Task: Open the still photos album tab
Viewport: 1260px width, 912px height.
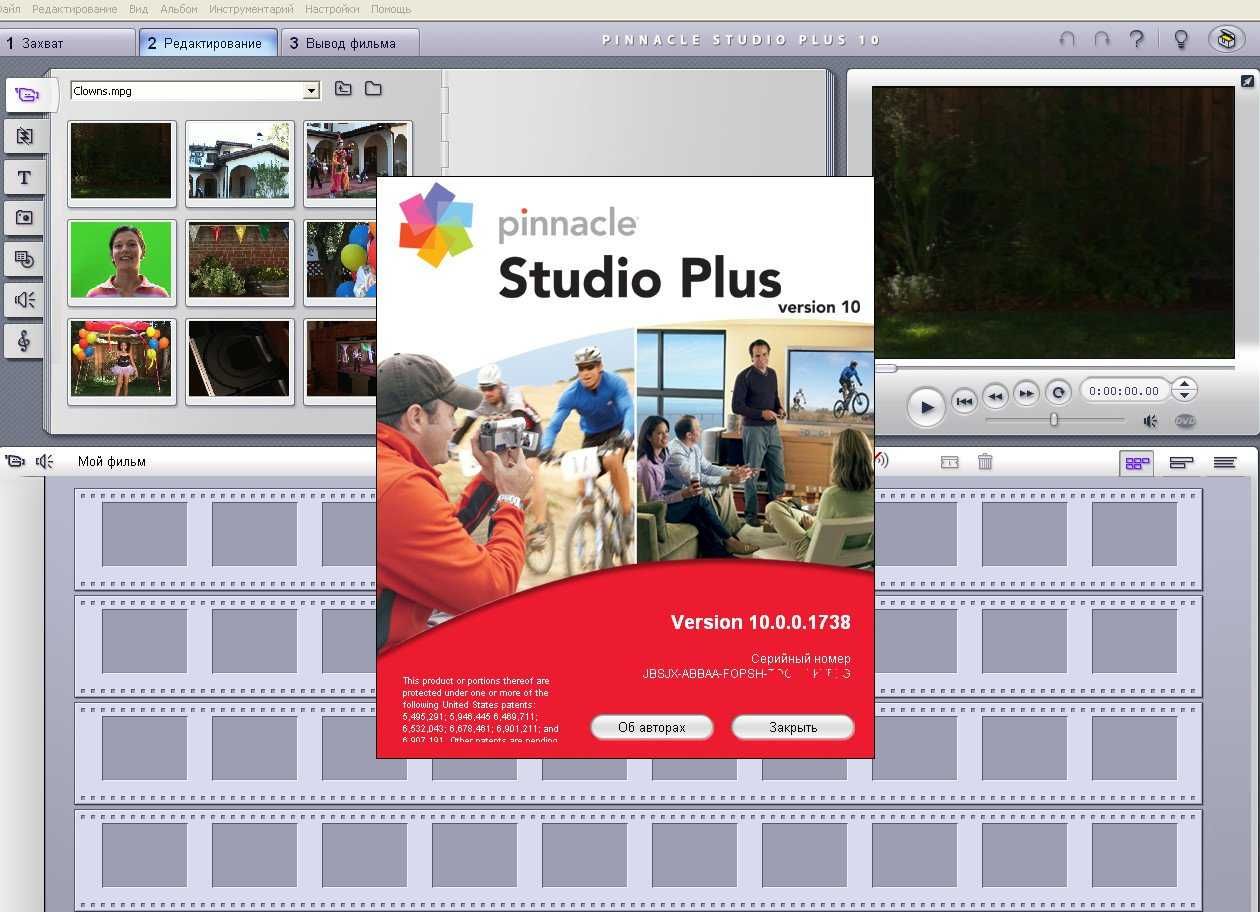Action: point(25,218)
